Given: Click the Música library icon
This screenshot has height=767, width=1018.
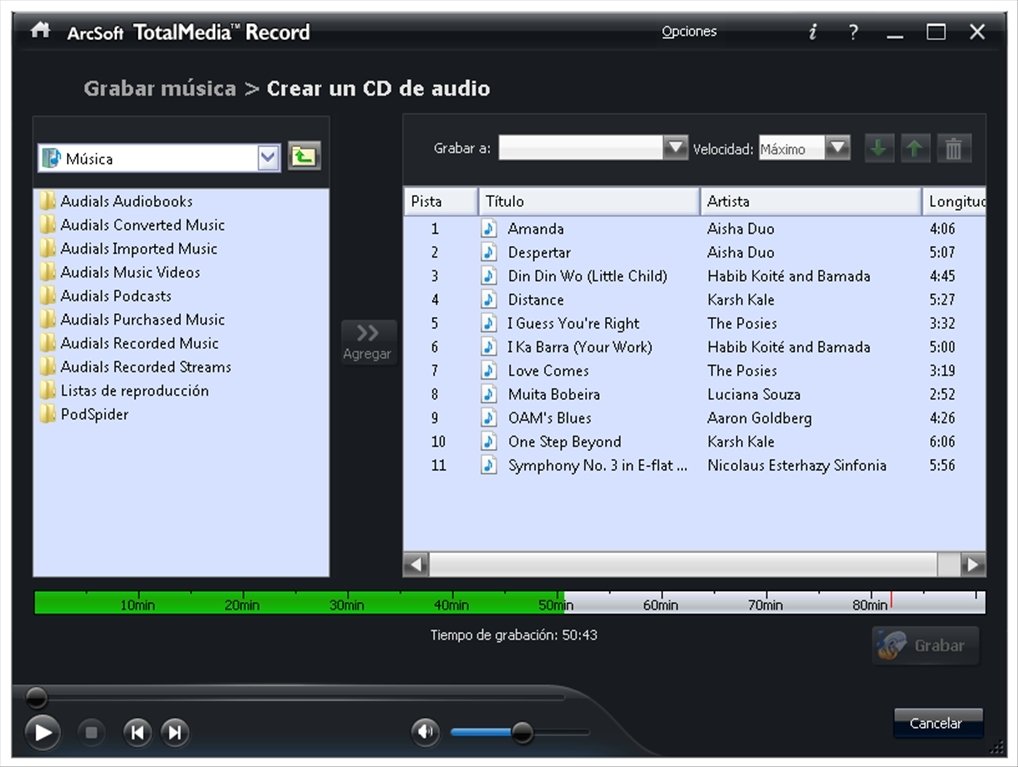Looking at the screenshot, I should tap(51, 158).
